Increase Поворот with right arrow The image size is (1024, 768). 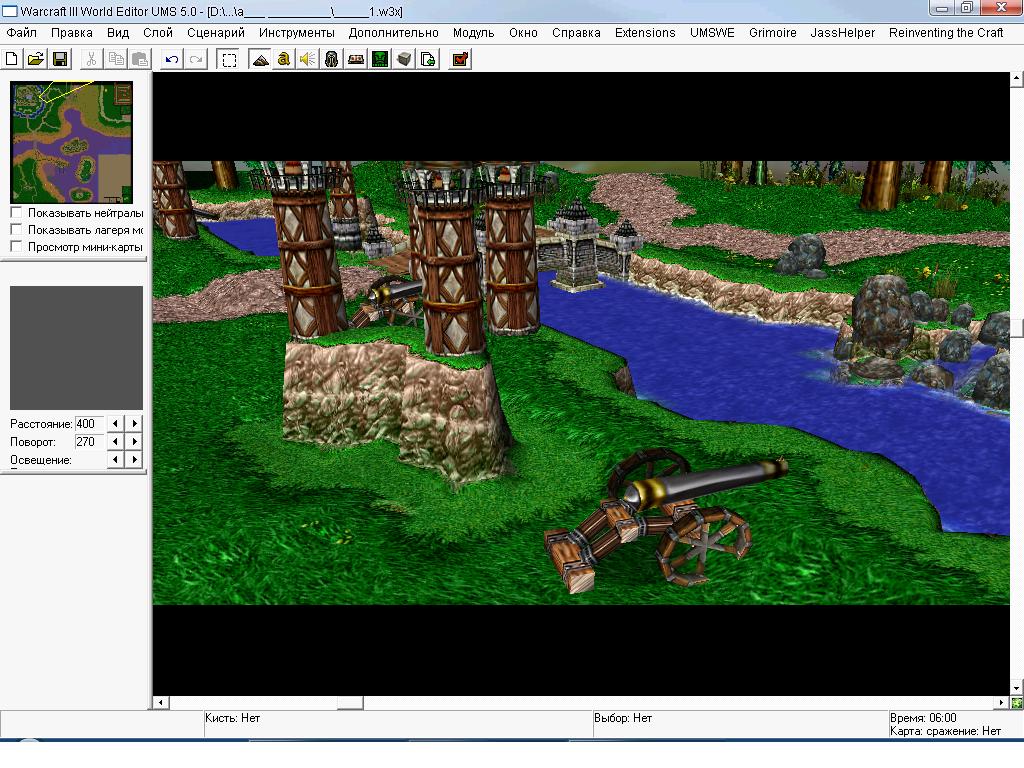click(x=134, y=441)
